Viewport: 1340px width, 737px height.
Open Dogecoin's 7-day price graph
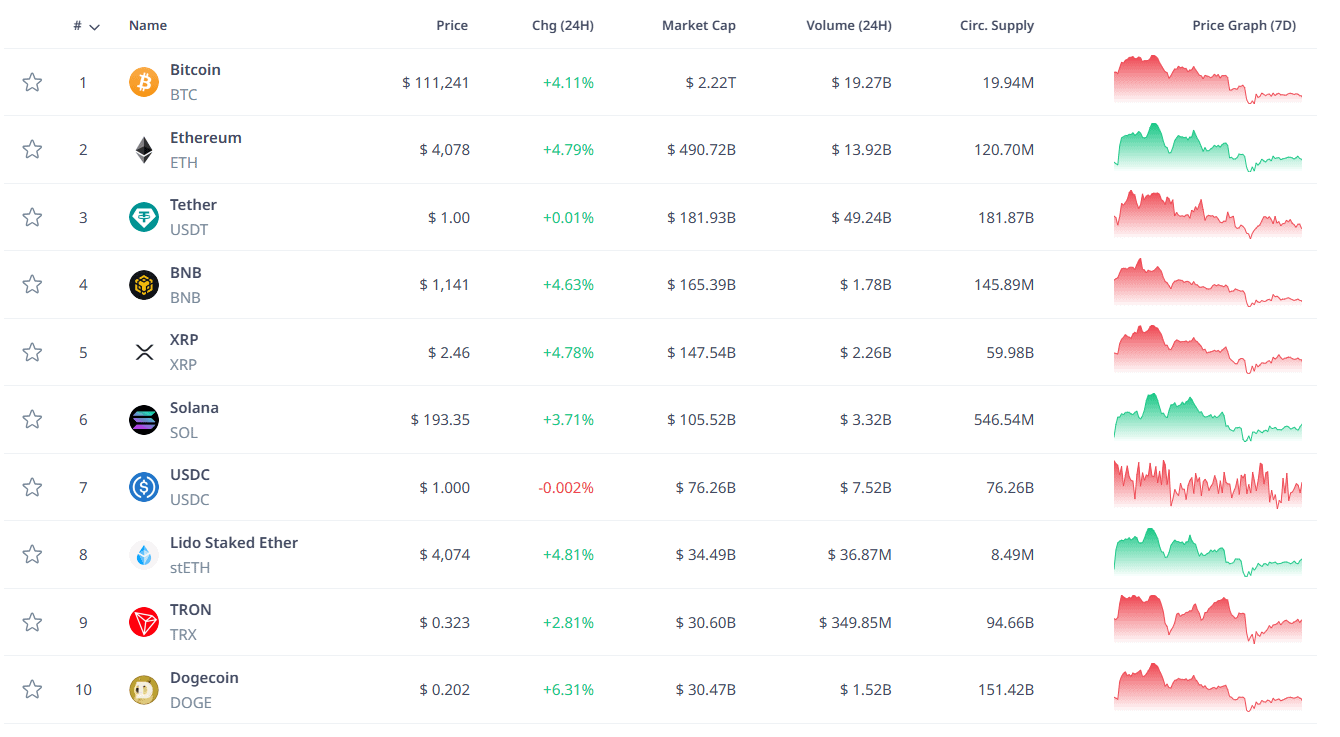(1208, 688)
